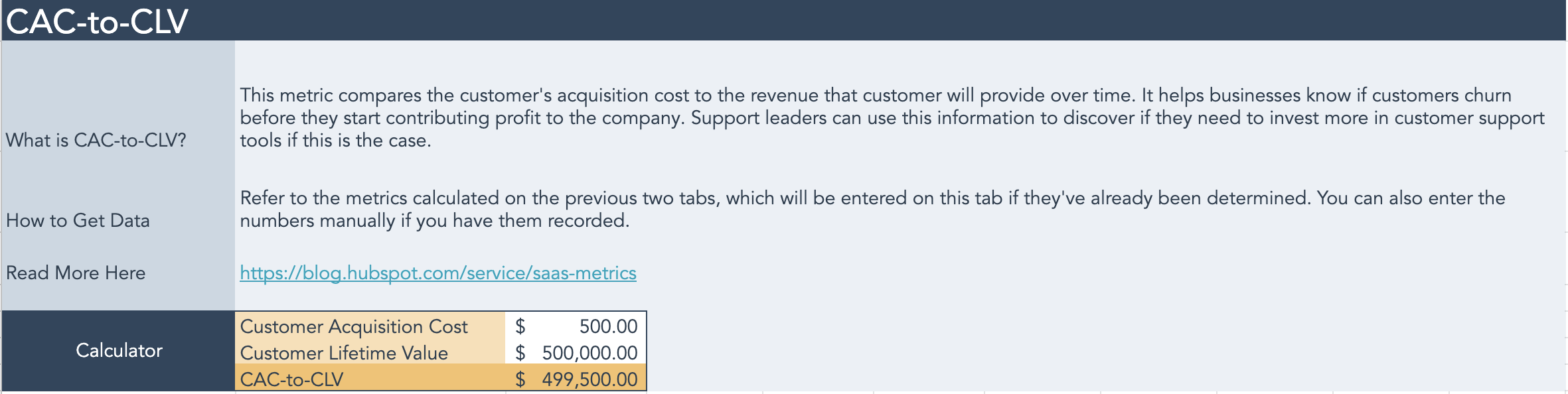Screen dimensions: 1568x394
Task: Click the "Read More Here" label cell
Action: coord(76,273)
